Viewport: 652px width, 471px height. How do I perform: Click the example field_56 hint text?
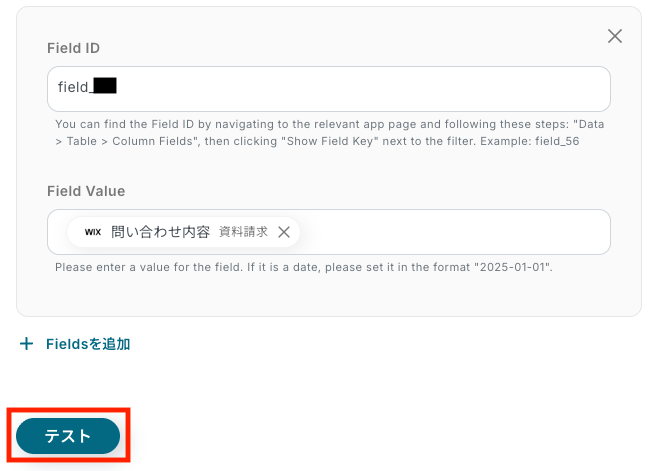point(557,141)
